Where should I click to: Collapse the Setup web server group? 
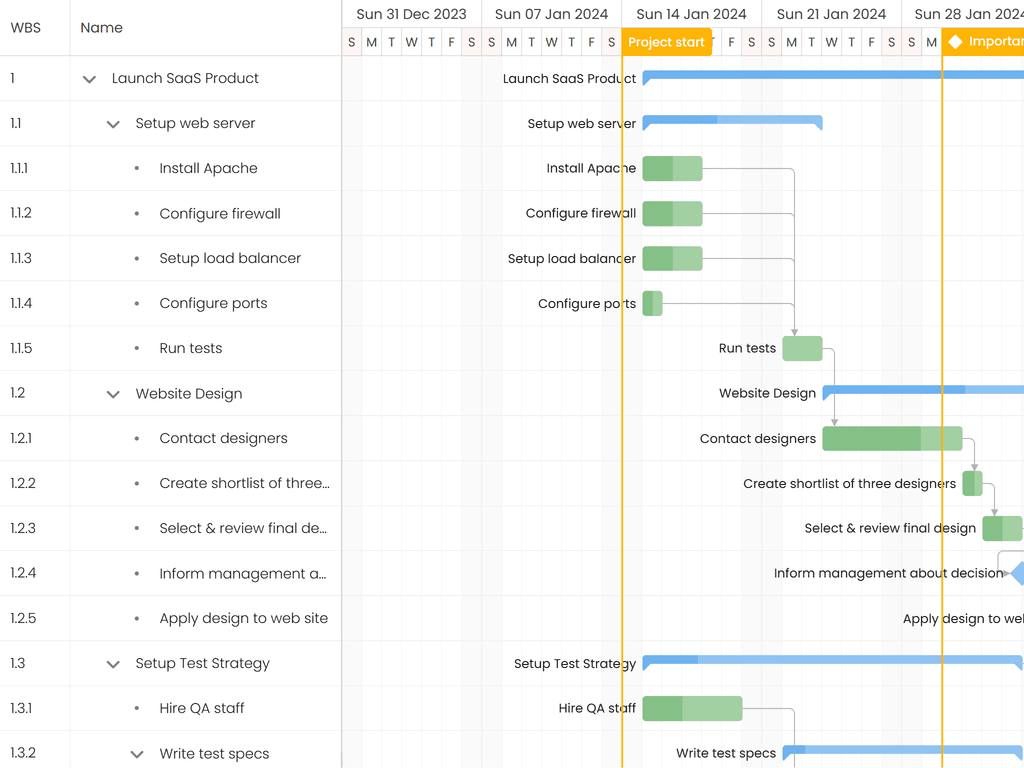coord(113,124)
